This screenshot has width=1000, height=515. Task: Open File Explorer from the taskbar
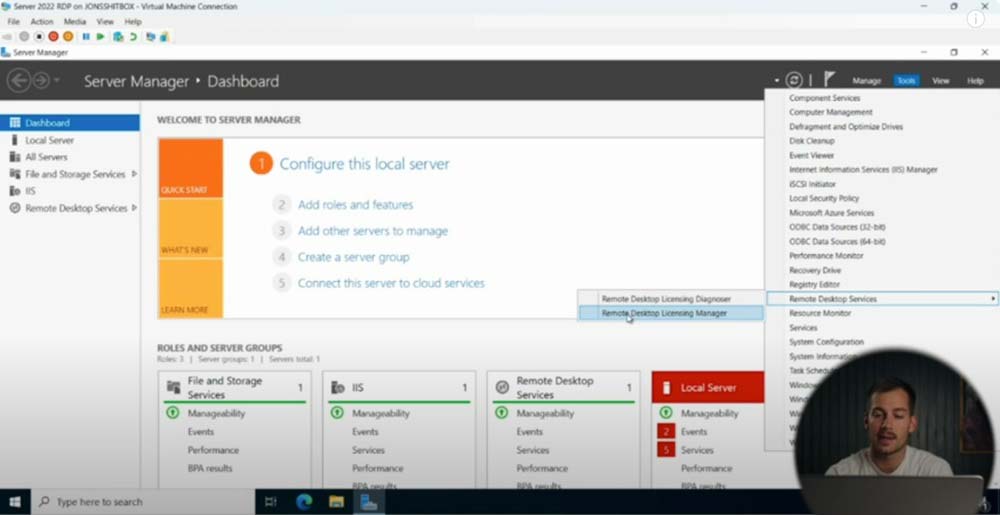tap(336, 501)
